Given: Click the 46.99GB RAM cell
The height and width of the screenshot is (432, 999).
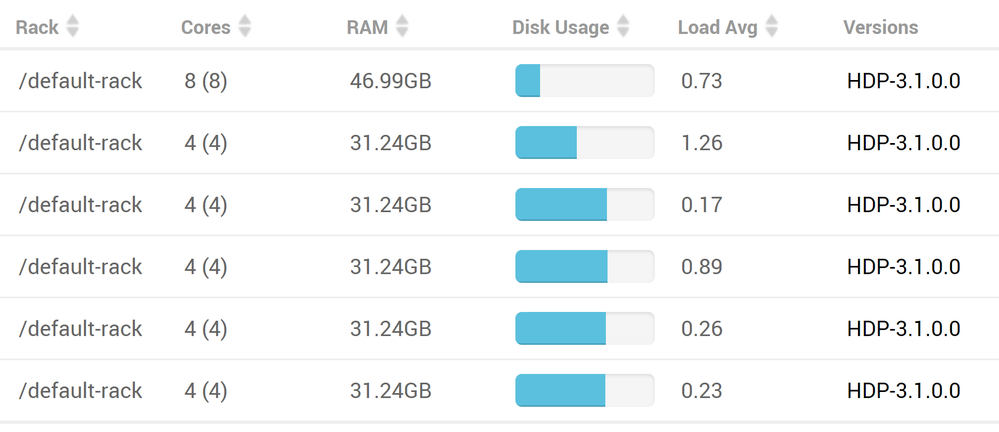Looking at the screenshot, I should tap(391, 81).
